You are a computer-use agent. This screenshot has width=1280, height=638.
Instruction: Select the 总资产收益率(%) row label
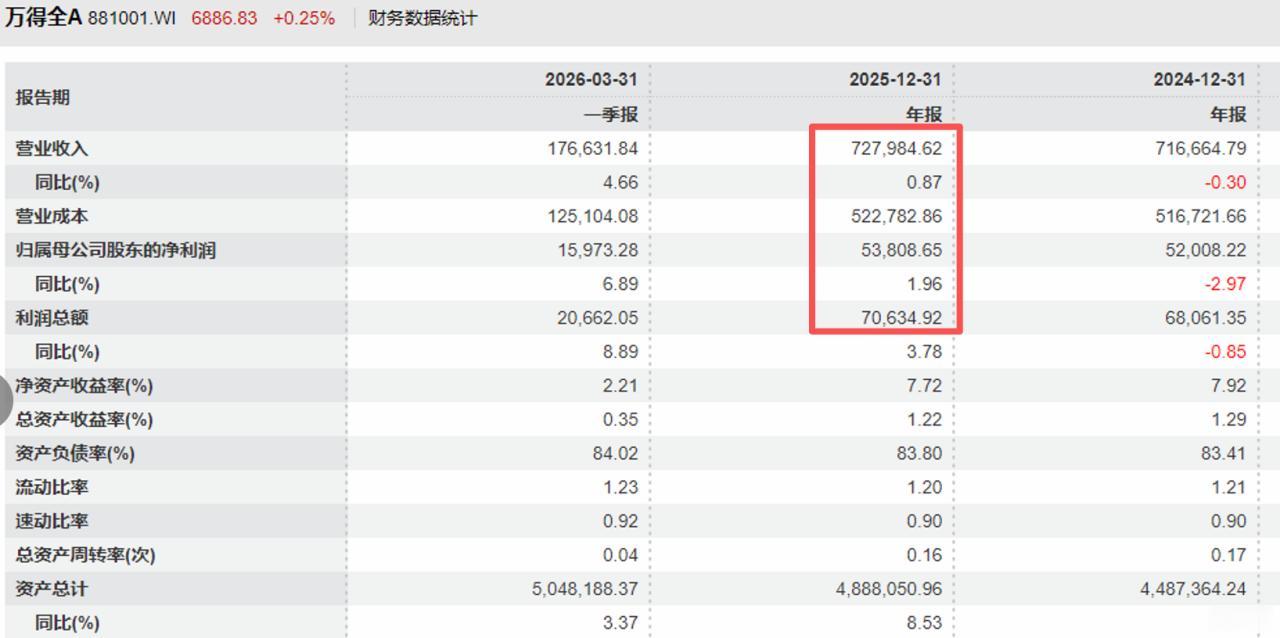84,420
